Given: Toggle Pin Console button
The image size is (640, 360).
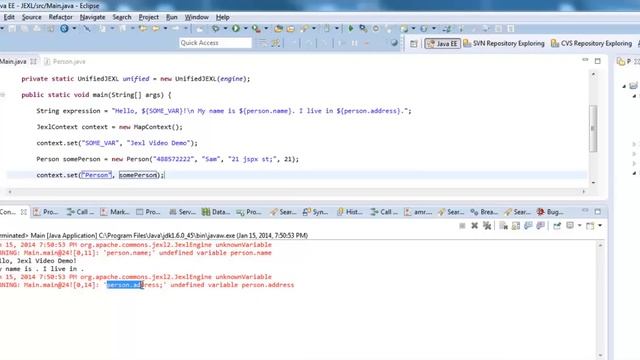Looking at the screenshot, I should coord(557,225).
